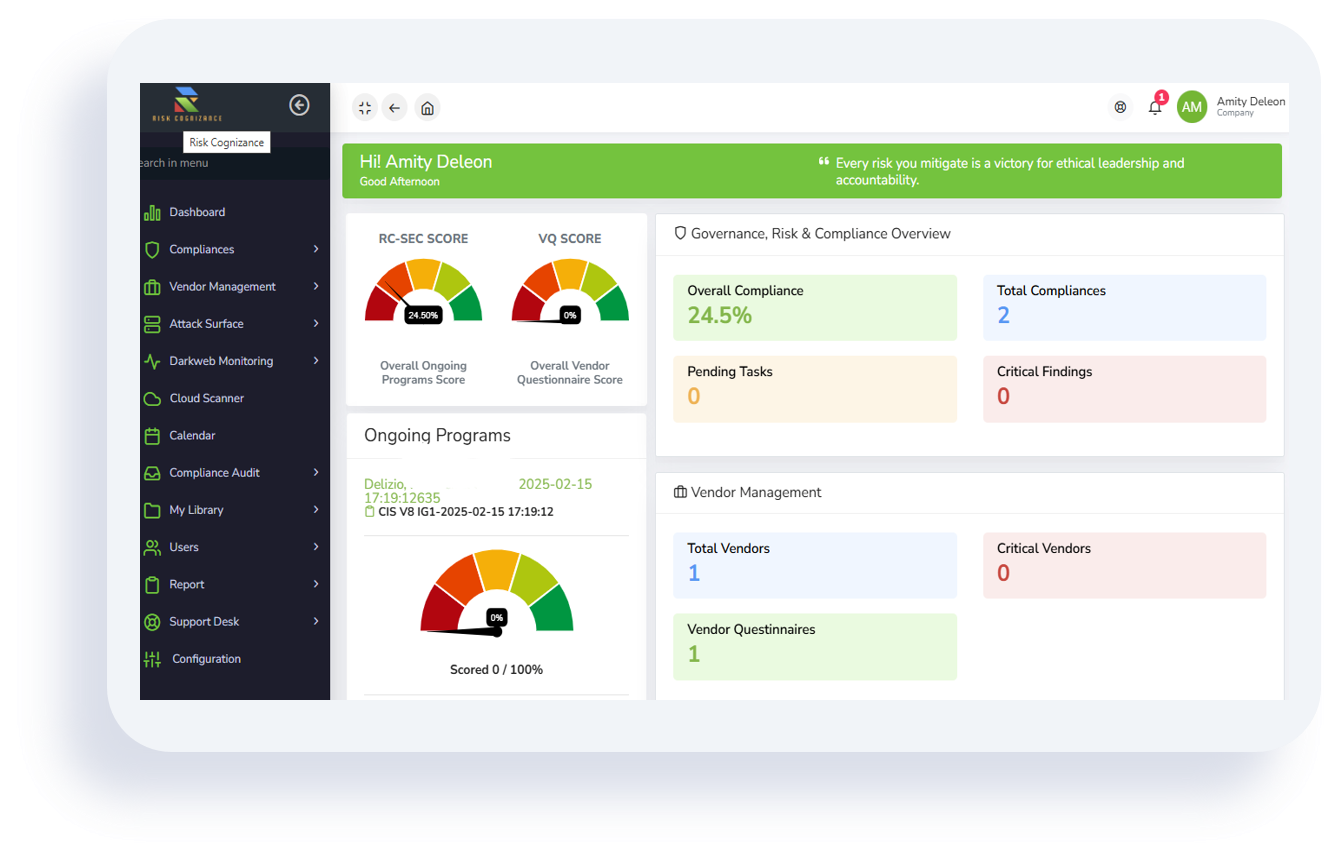The height and width of the screenshot is (859, 1340).
Task: Open Cloud Scanner from the sidebar
Action: click(x=206, y=398)
